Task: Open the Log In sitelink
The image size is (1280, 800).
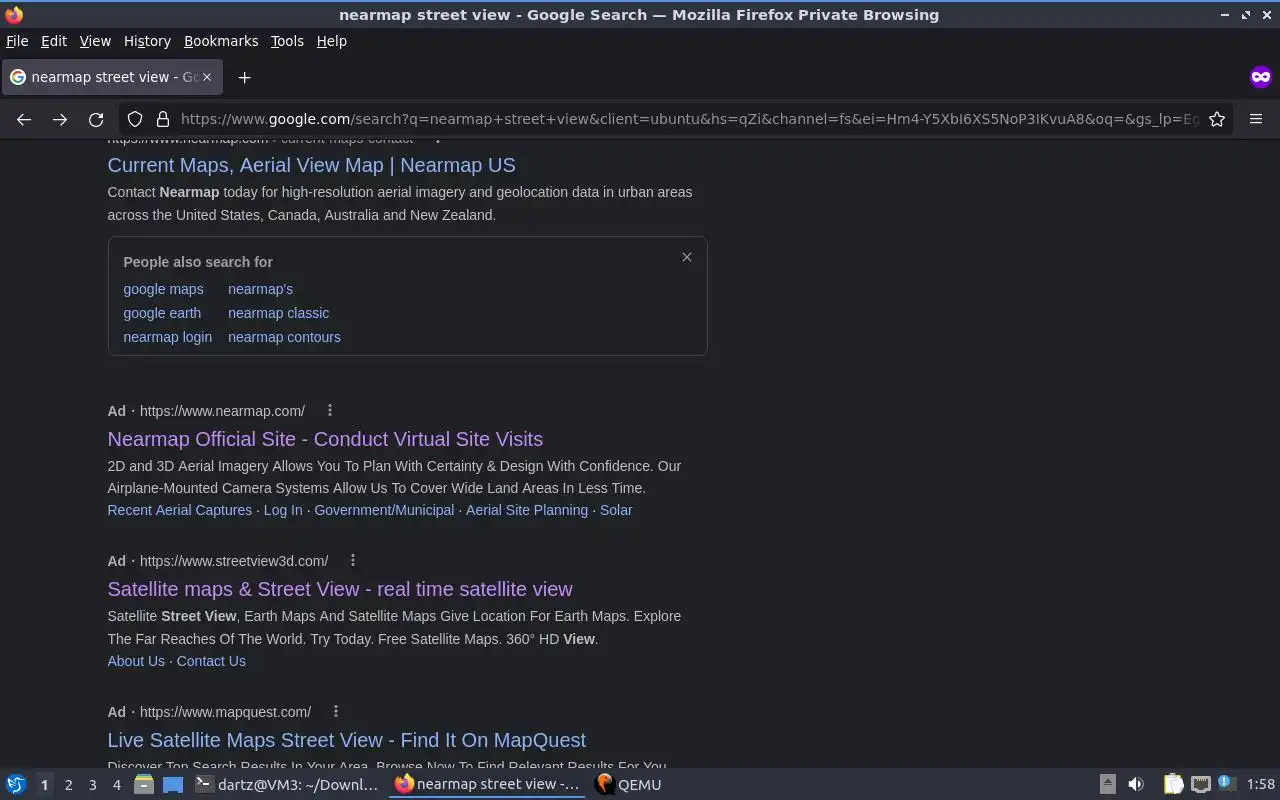Action: pos(283,510)
